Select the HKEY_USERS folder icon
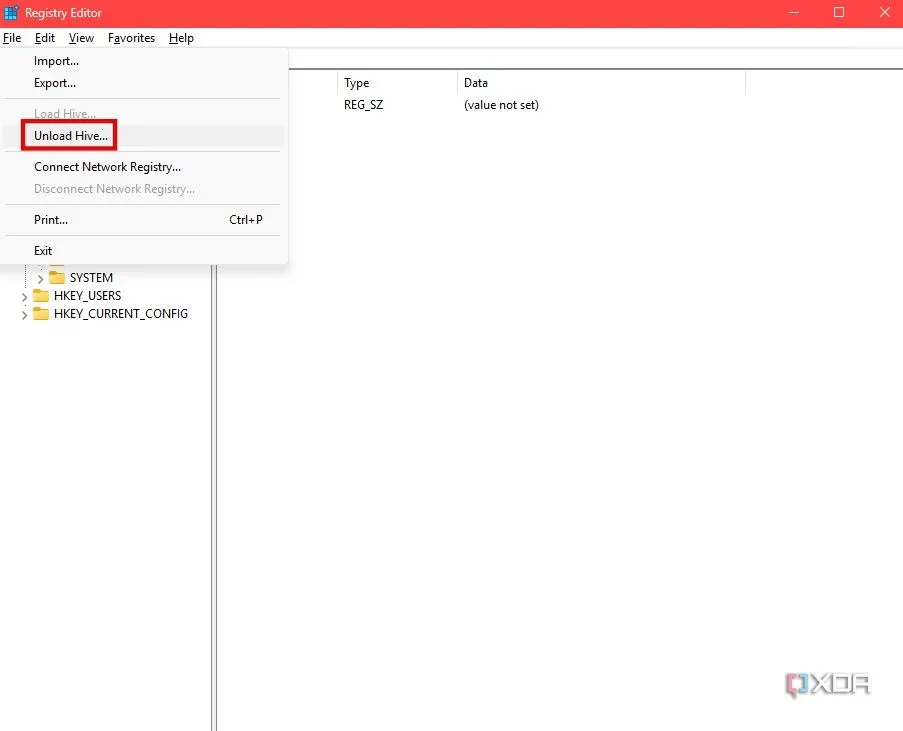The width and height of the screenshot is (903, 731). [41, 296]
